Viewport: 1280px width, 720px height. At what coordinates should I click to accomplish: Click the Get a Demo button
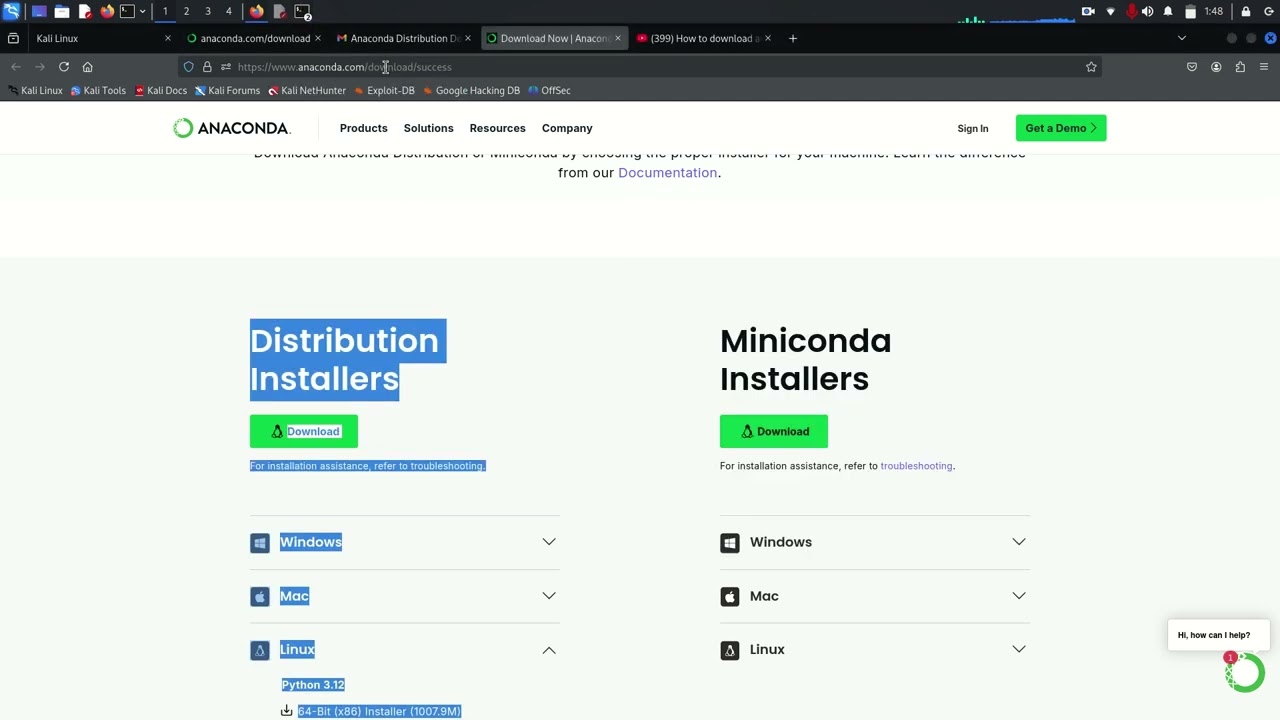(1061, 128)
